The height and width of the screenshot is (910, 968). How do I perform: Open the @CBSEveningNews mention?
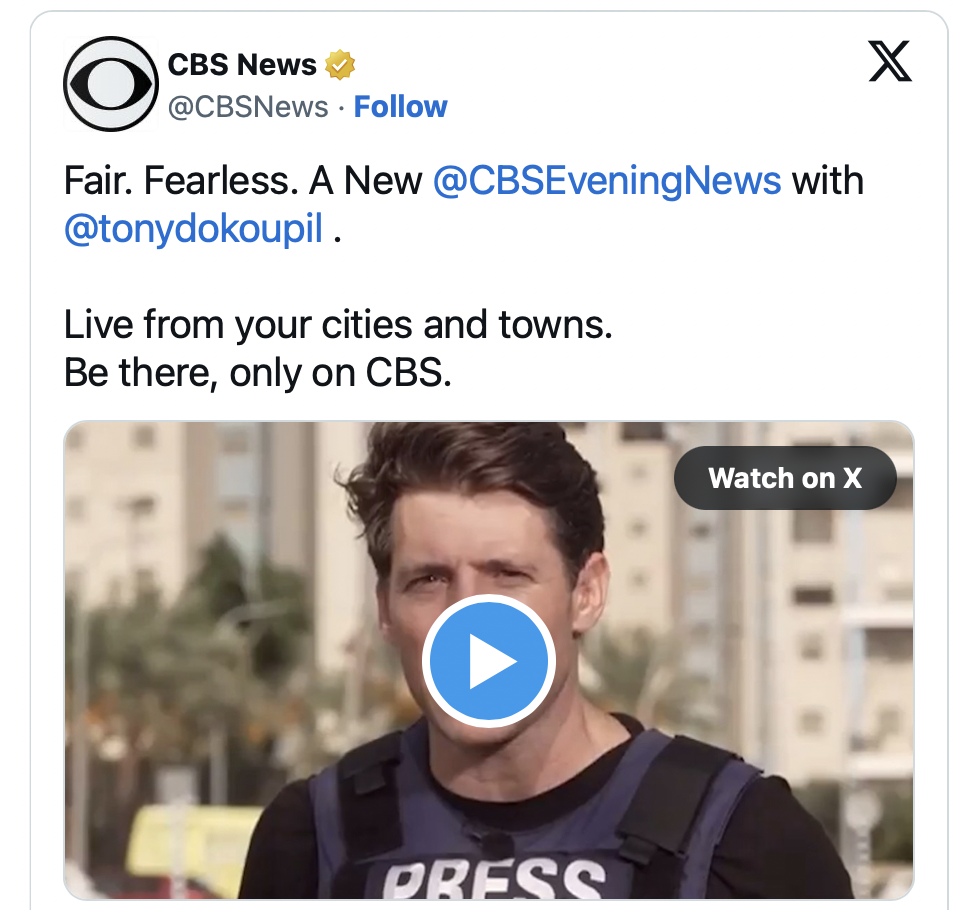(x=607, y=181)
